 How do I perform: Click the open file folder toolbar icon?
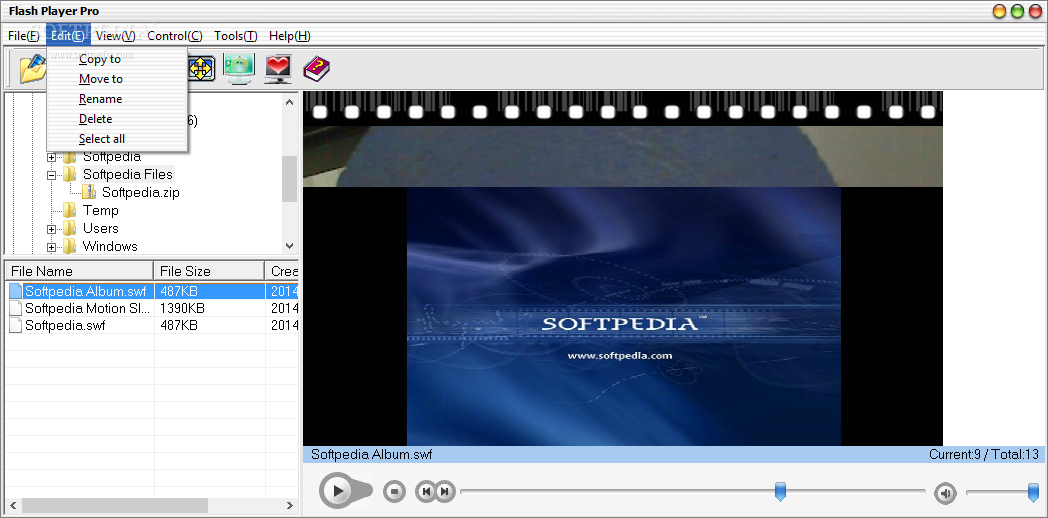[32, 68]
